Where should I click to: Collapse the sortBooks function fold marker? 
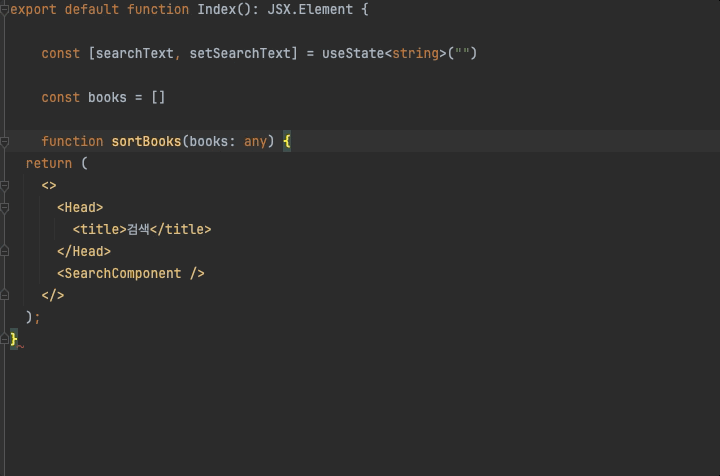(5, 142)
